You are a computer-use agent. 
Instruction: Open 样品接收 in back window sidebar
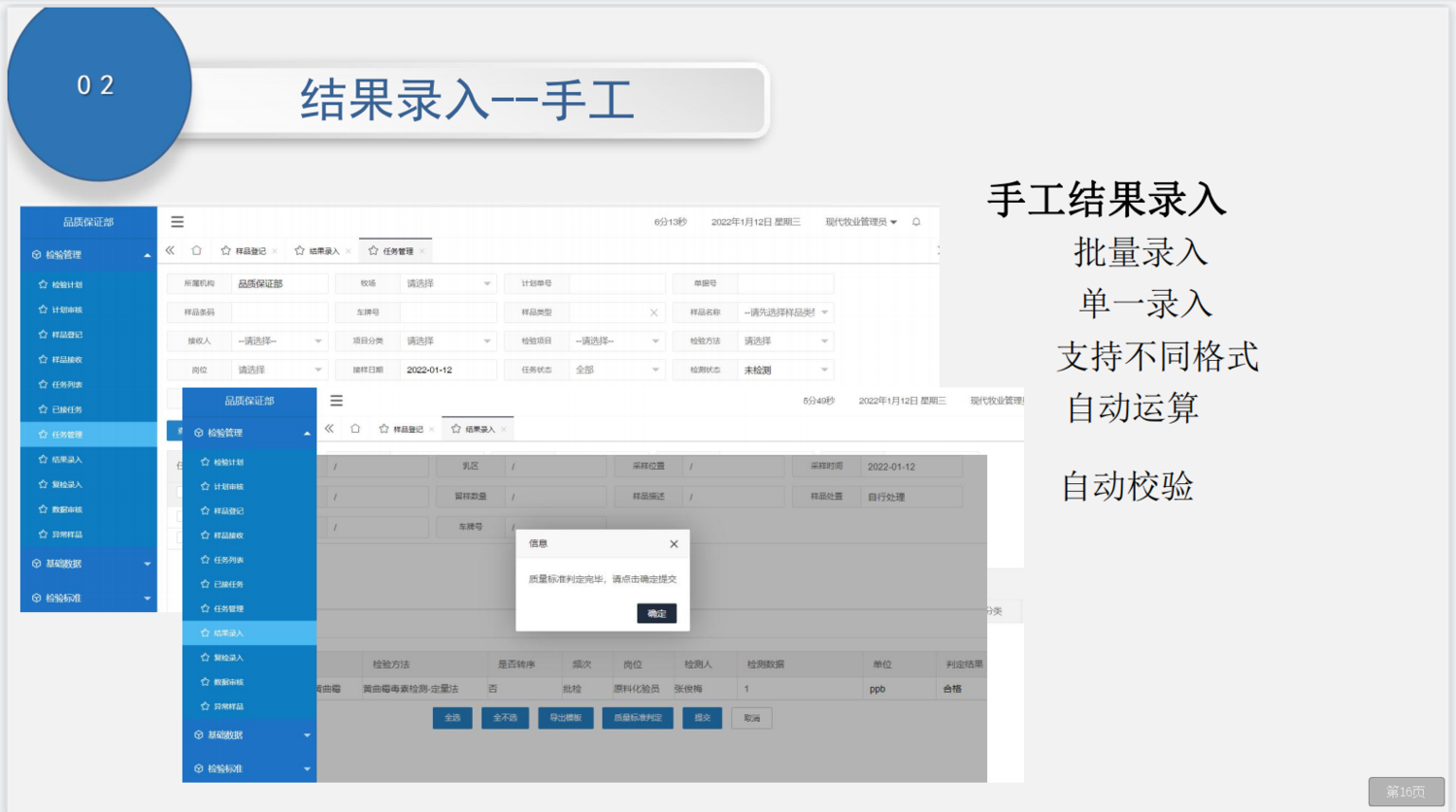click(88, 360)
